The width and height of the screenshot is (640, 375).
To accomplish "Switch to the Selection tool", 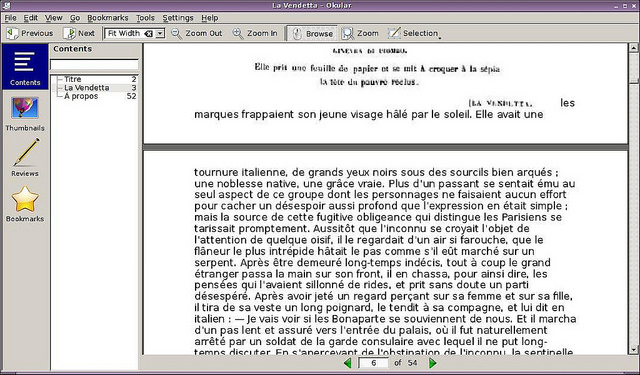I will tap(413, 33).
